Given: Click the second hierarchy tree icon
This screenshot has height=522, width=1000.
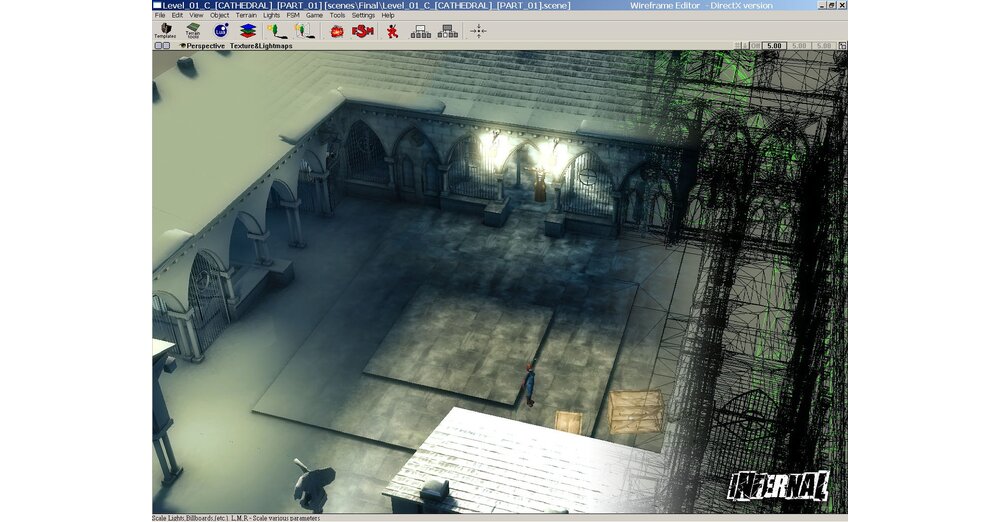Looking at the screenshot, I should click(448, 31).
